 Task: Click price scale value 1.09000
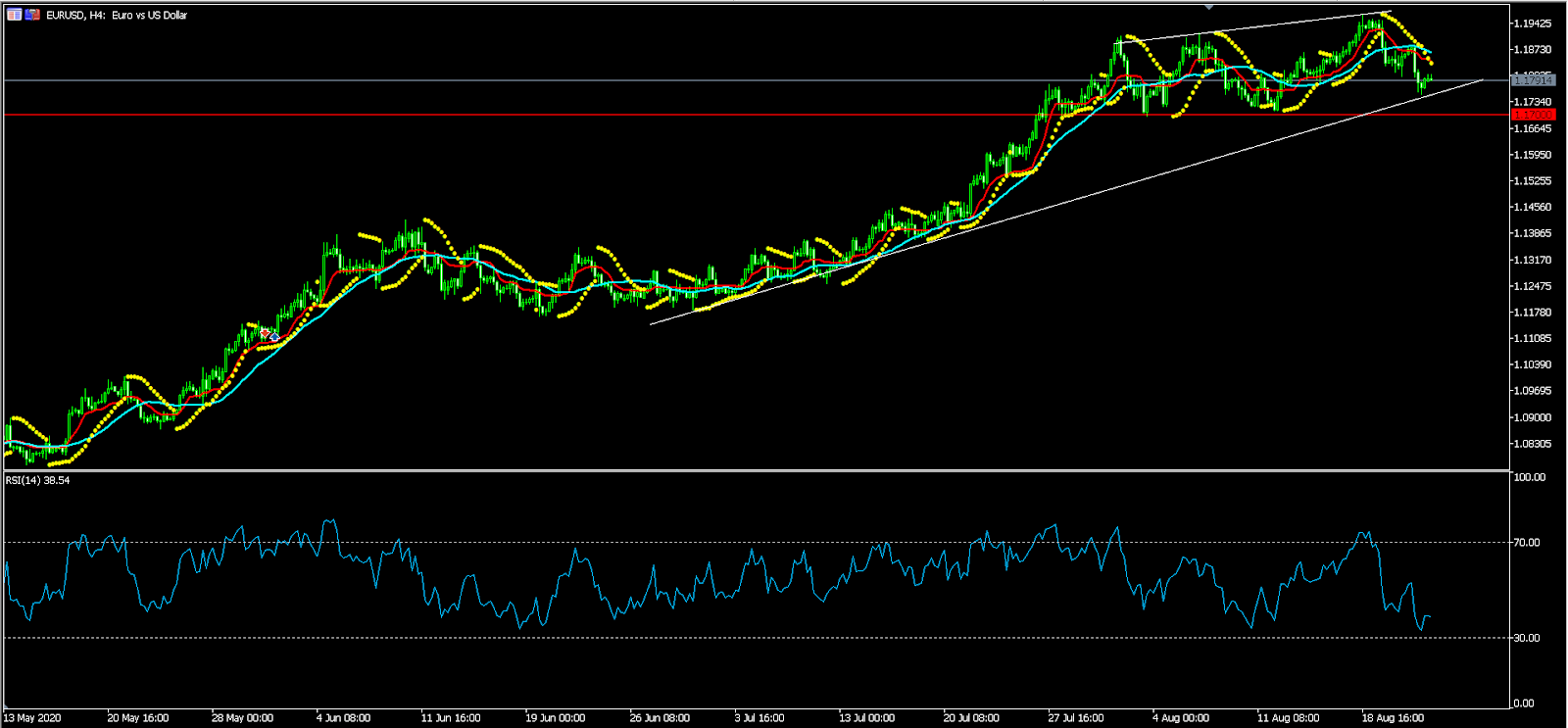pyautogui.click(x=1532, y=417)
